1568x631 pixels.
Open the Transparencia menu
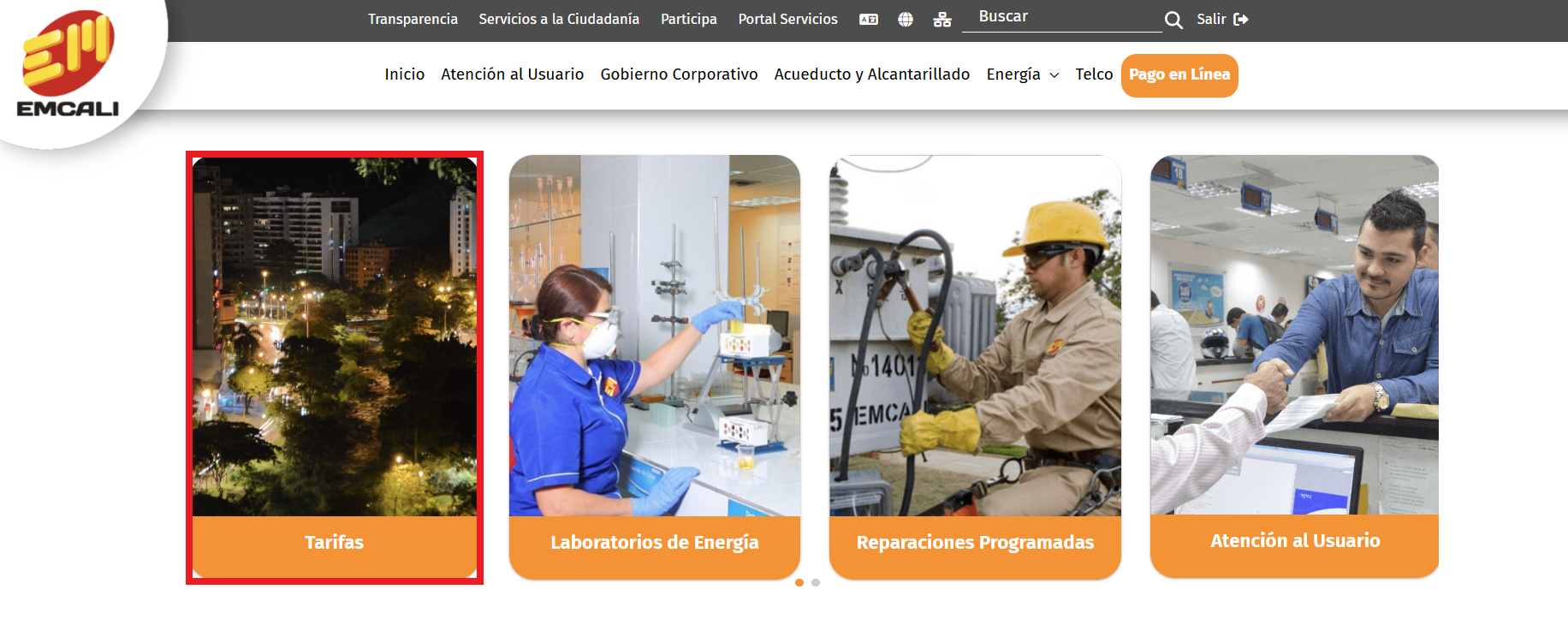pyautogui.click(x=413, y=19)
